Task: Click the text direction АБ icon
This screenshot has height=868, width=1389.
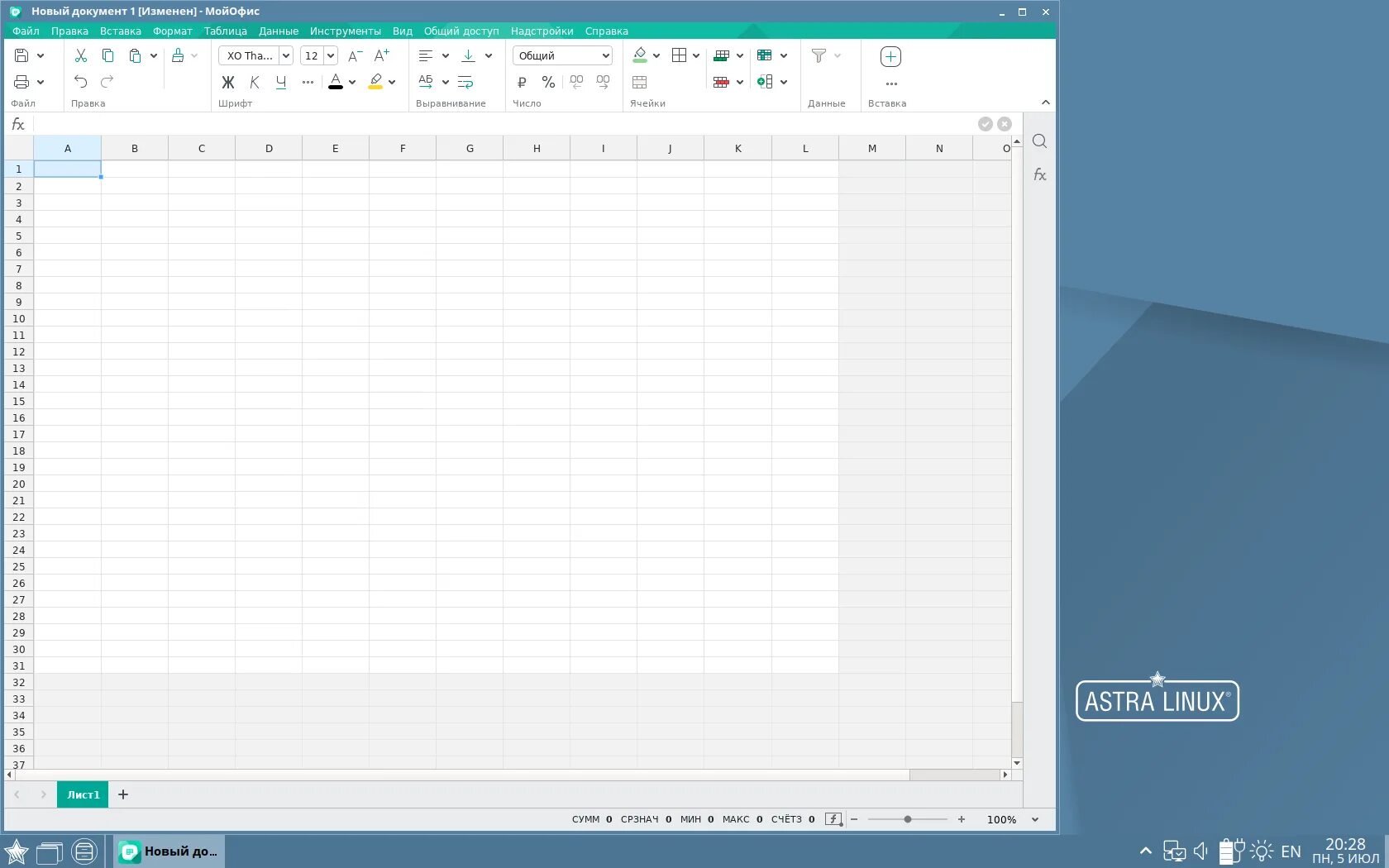Action: (426, 82)
